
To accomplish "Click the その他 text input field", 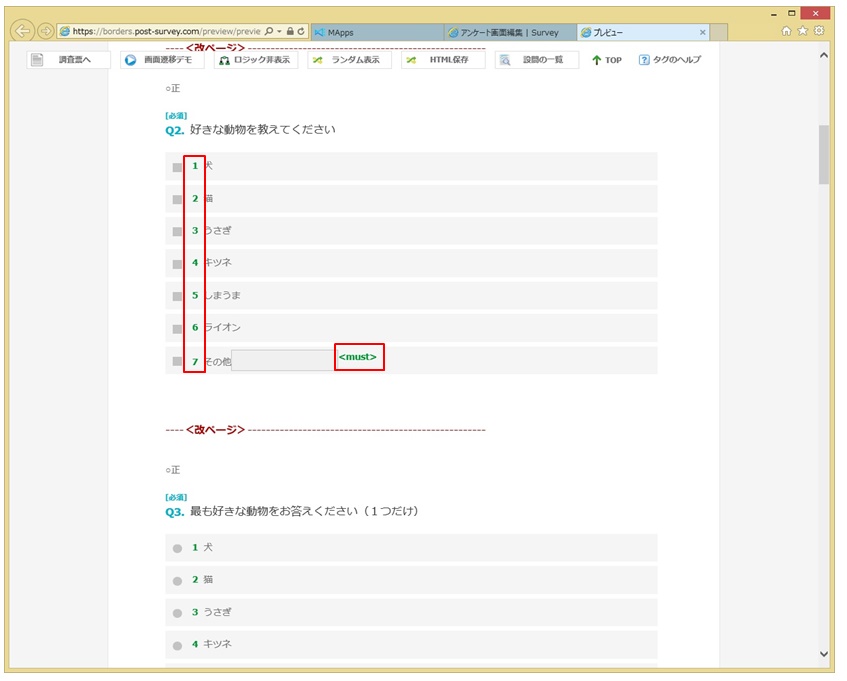I will pyautogui.click(x=283, y=360).
